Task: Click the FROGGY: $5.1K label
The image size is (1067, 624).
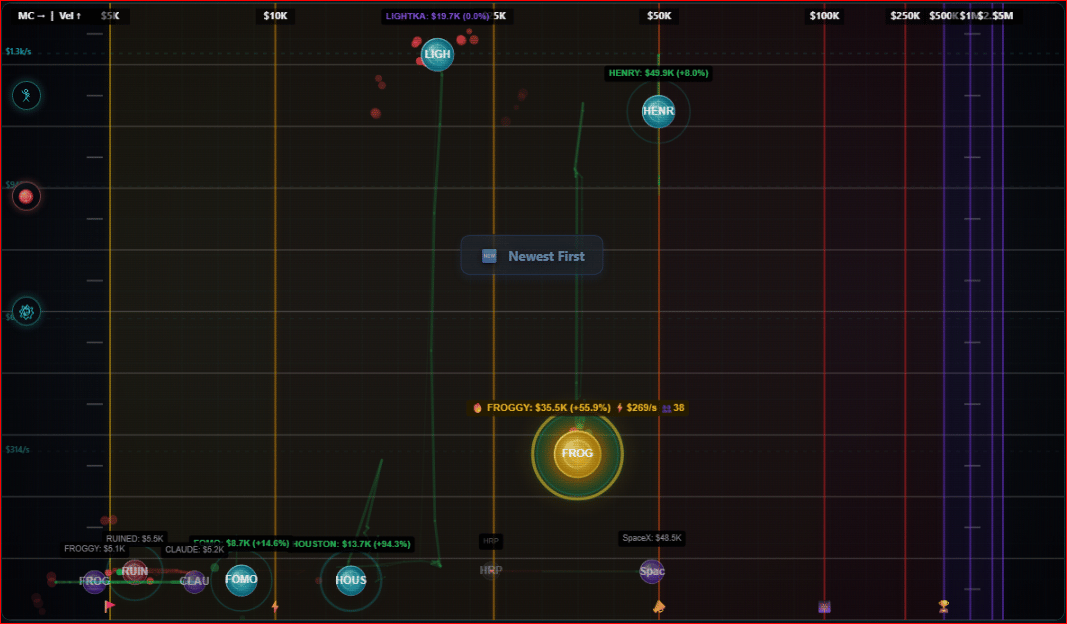Action: [94, 548]
